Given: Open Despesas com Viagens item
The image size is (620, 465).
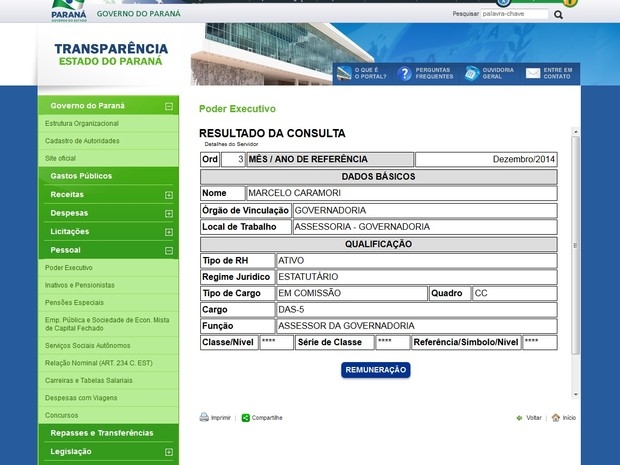Looking at the screenshot, I should coord(81,398).
